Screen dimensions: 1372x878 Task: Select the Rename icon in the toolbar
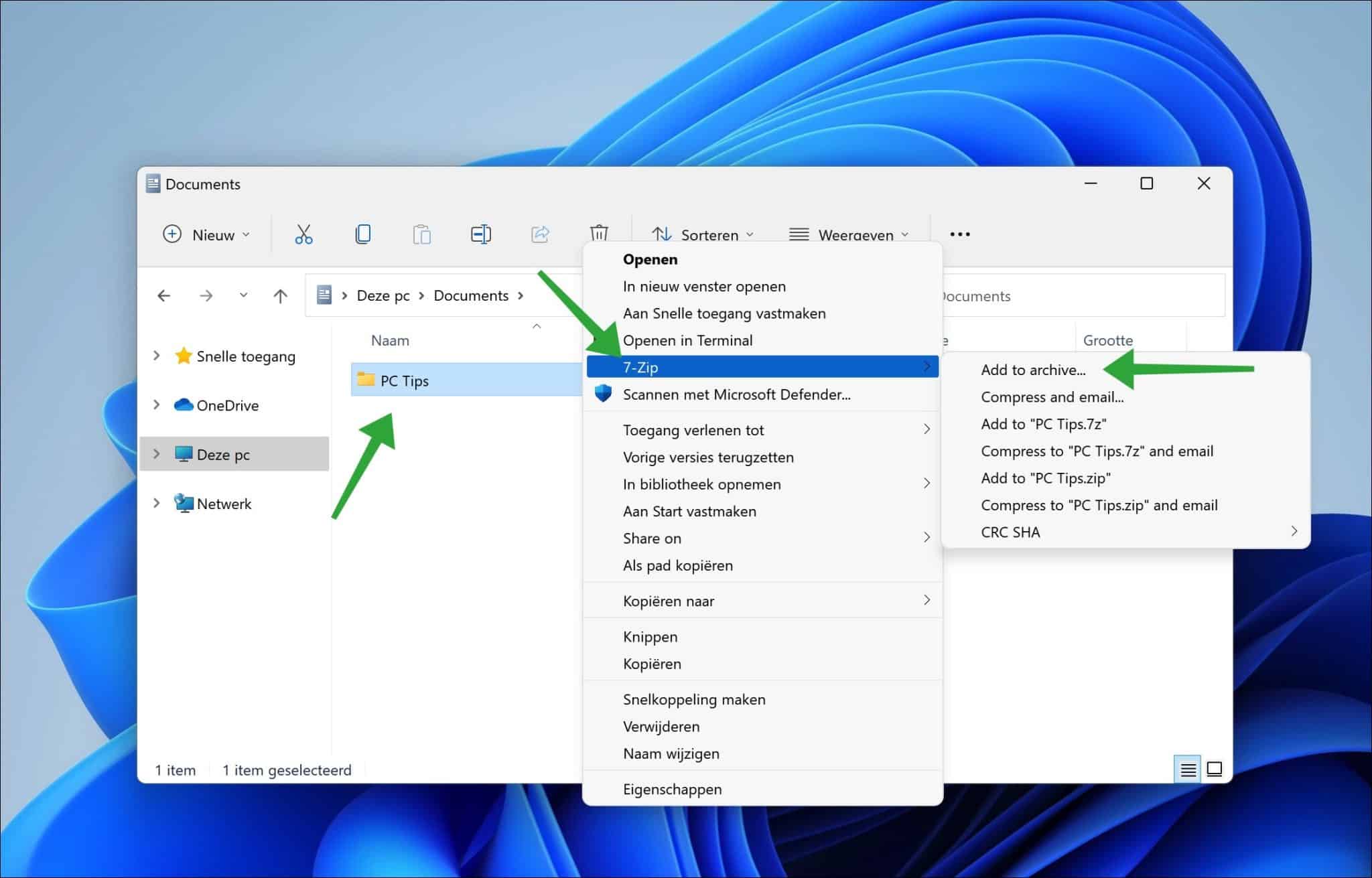480,234
